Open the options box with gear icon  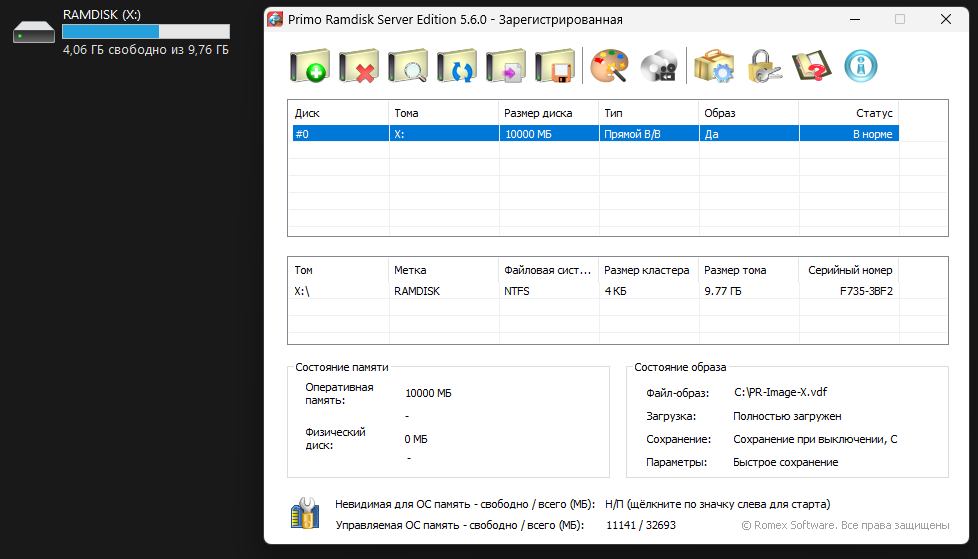pyautogui.click(x=714, y=67)
